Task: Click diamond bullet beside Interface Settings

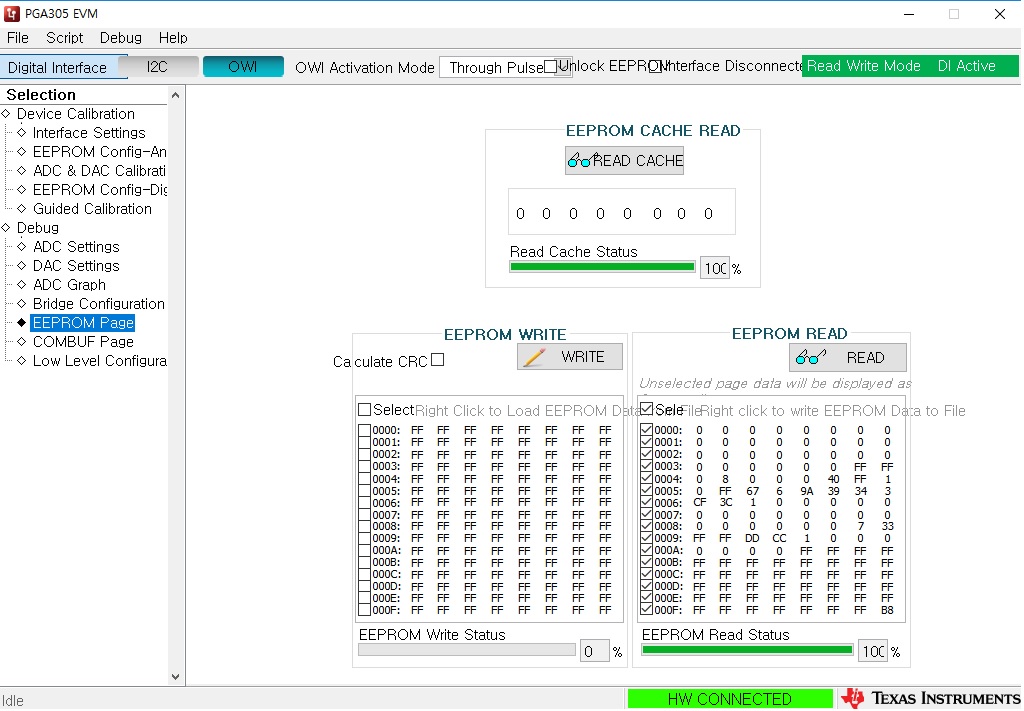Action: tap(22, 133)
